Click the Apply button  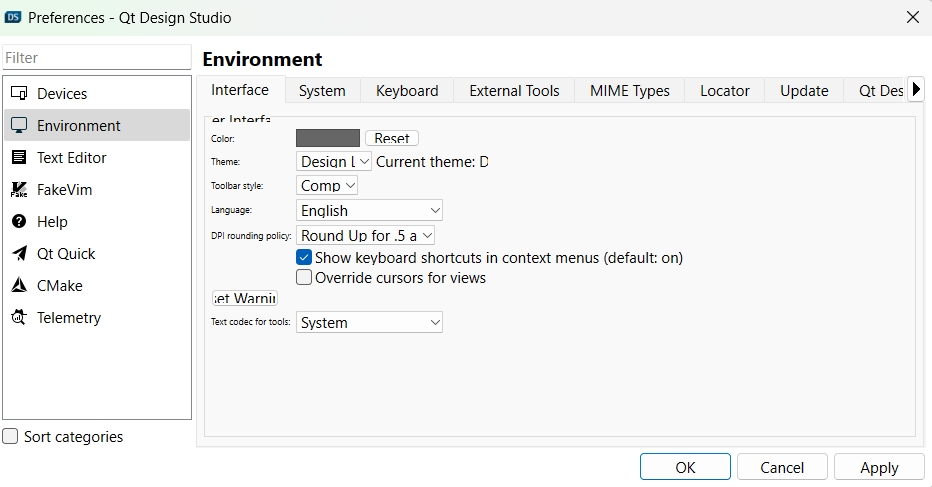tap(879, 467)
